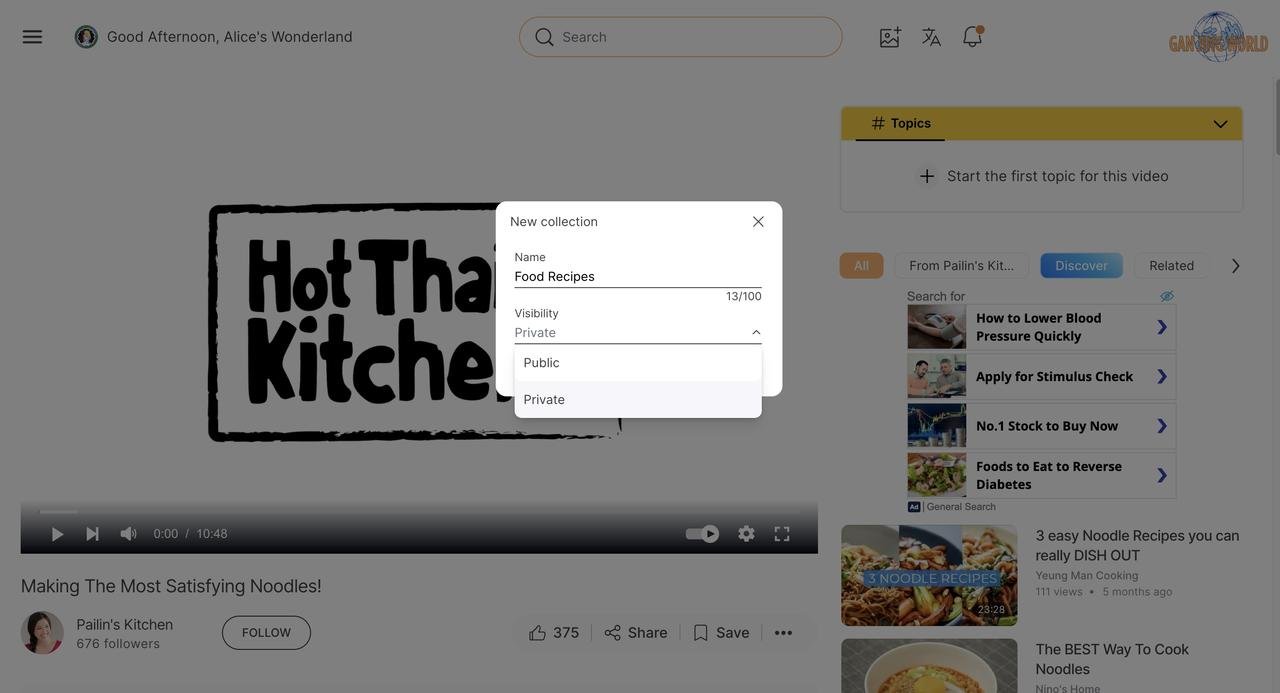Click Share below the video

(x=636, y=633)
